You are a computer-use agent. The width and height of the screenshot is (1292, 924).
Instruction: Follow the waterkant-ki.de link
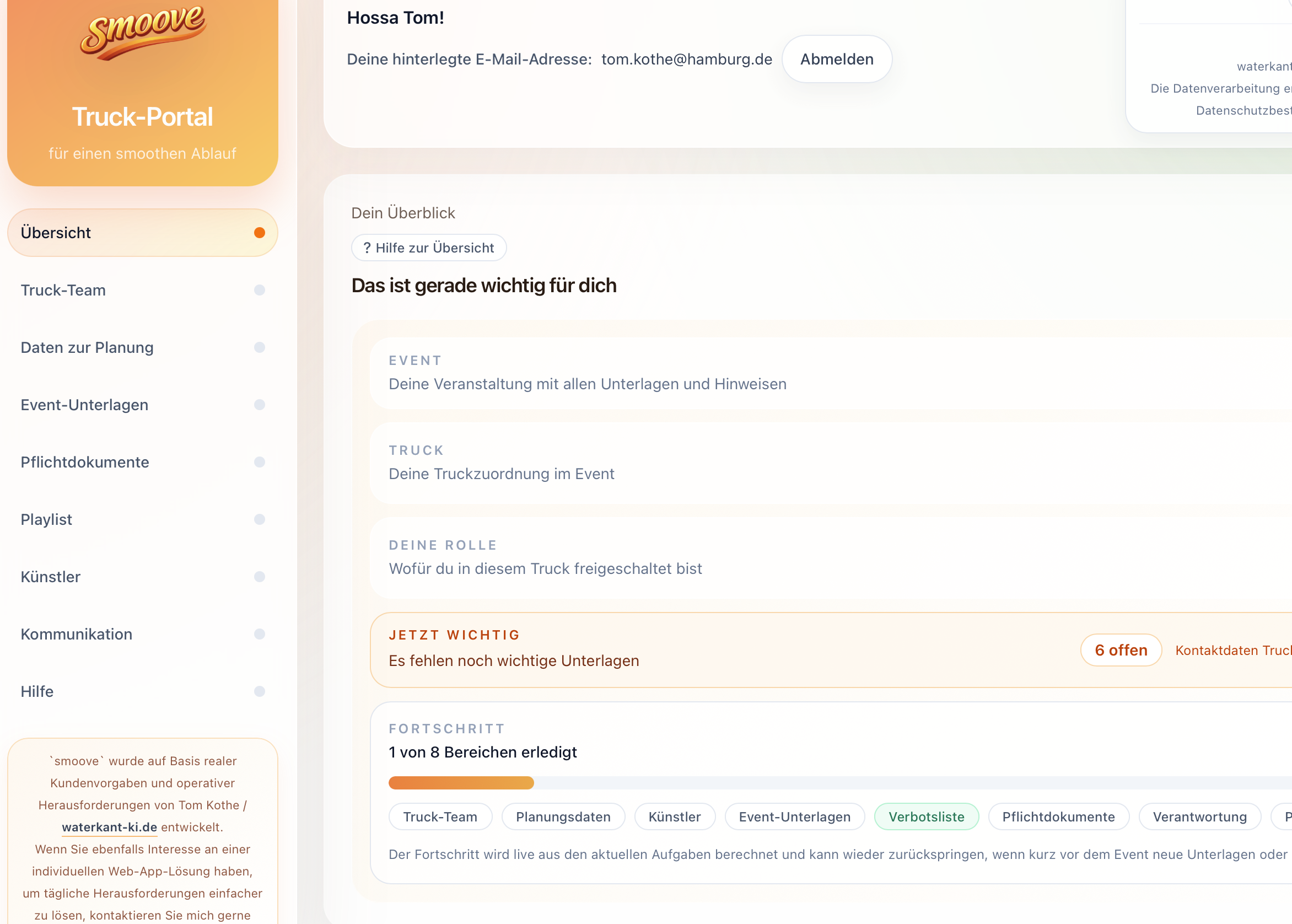coord(109,828)
